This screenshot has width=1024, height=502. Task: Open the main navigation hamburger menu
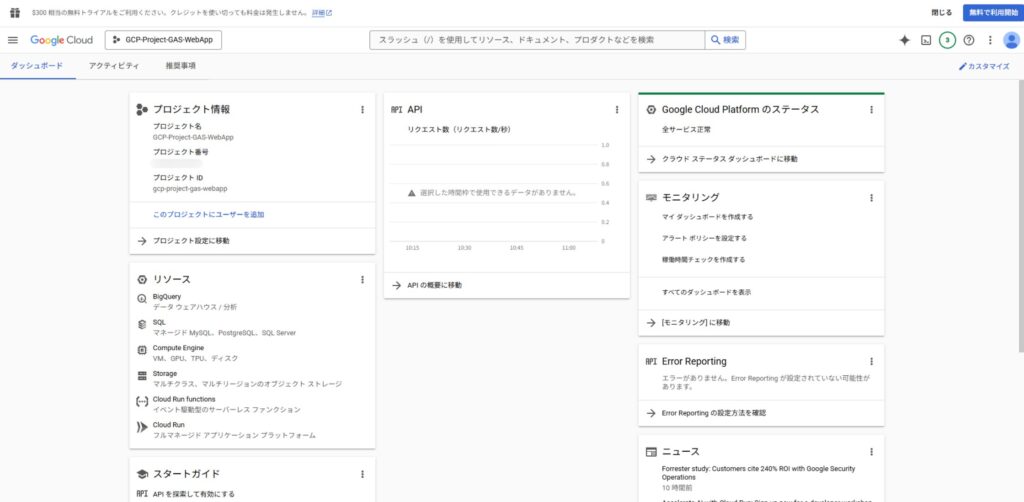coord(13,40)
